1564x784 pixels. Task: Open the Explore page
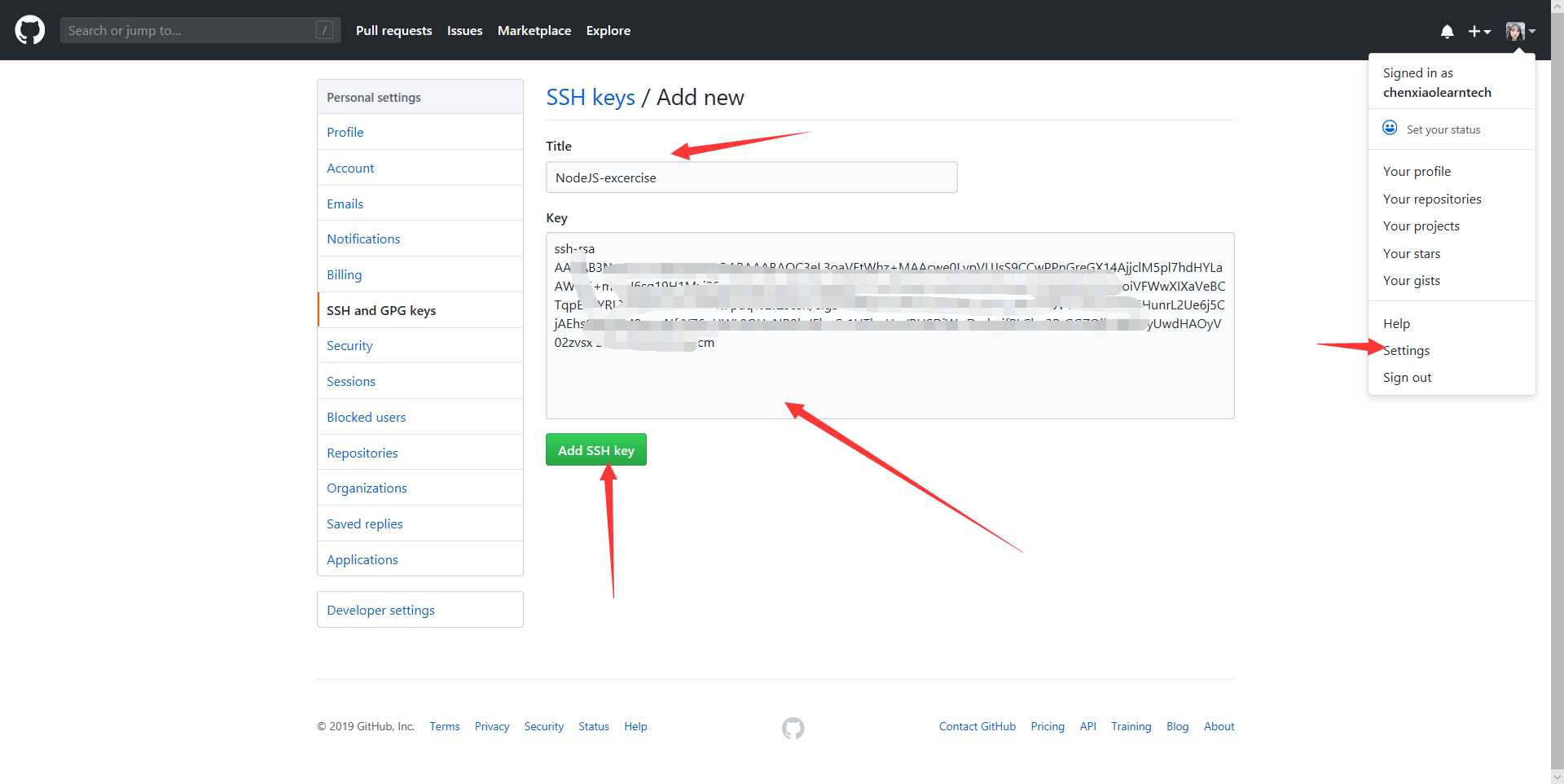pyautogui.click(x=608, y=30)
